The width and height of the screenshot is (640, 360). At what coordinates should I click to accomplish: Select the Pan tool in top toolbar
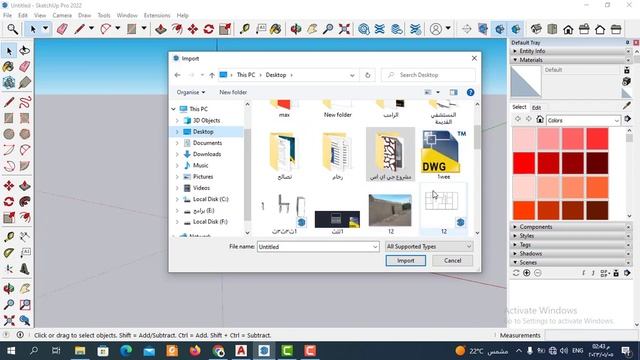point(312,29)
